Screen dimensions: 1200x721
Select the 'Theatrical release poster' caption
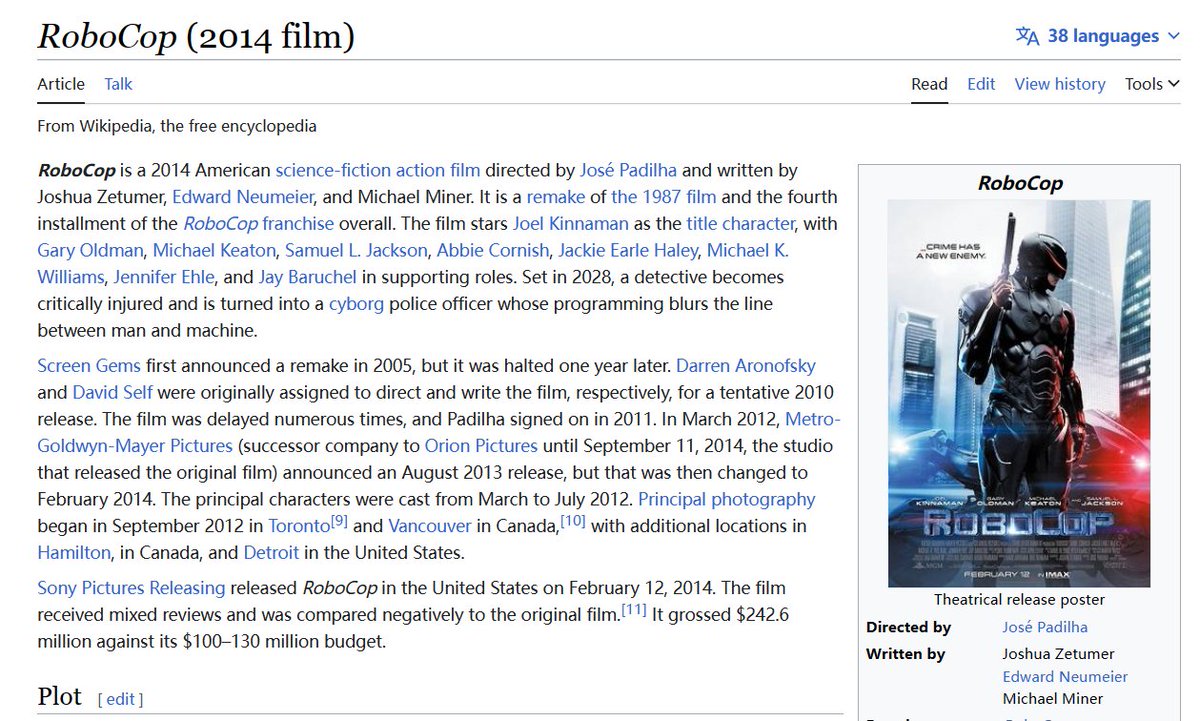coord(1019,599)
